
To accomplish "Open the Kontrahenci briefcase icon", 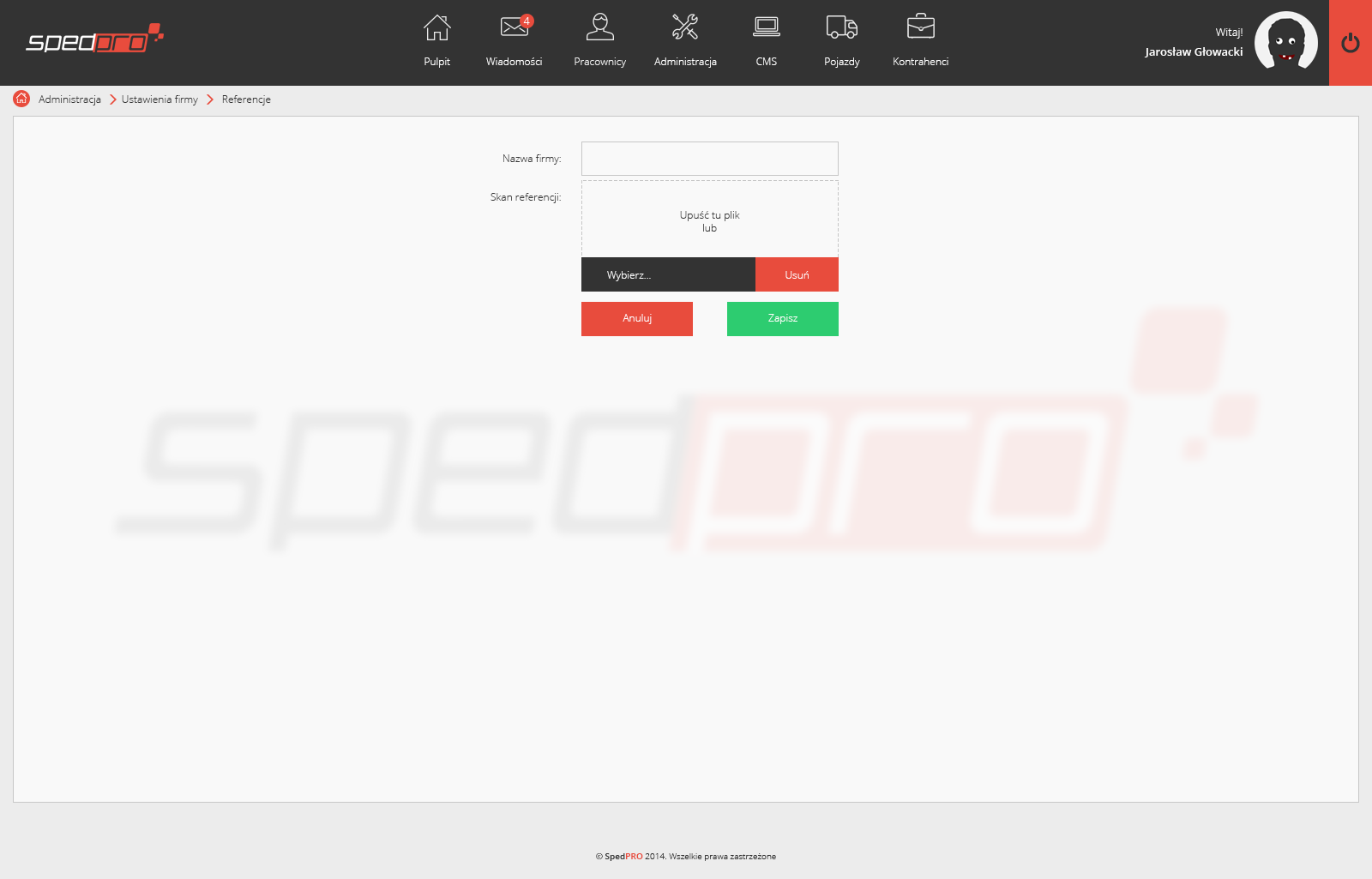I will 920,27.
